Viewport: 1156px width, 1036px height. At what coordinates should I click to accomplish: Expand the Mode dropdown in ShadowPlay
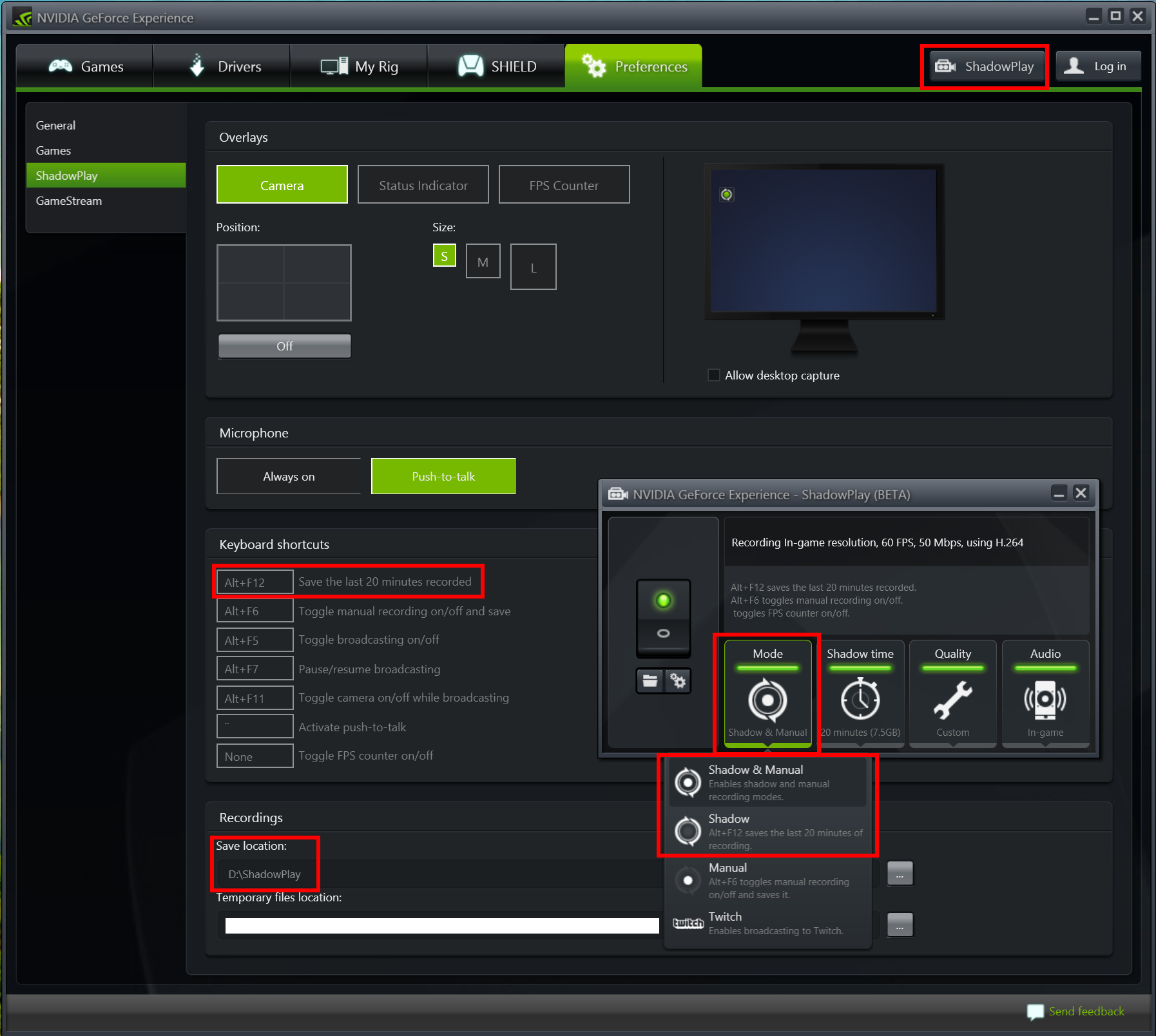[x=767, y=693]
